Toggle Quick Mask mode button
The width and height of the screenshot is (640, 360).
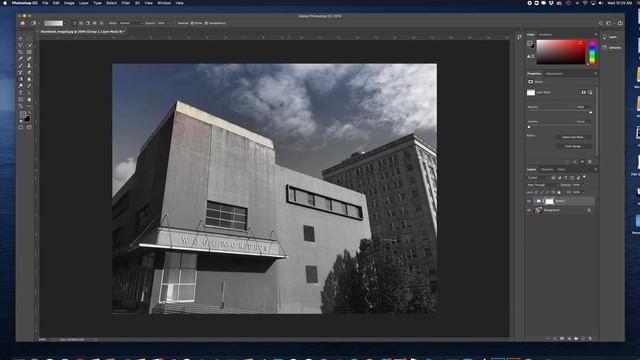[x=20, y=127]
